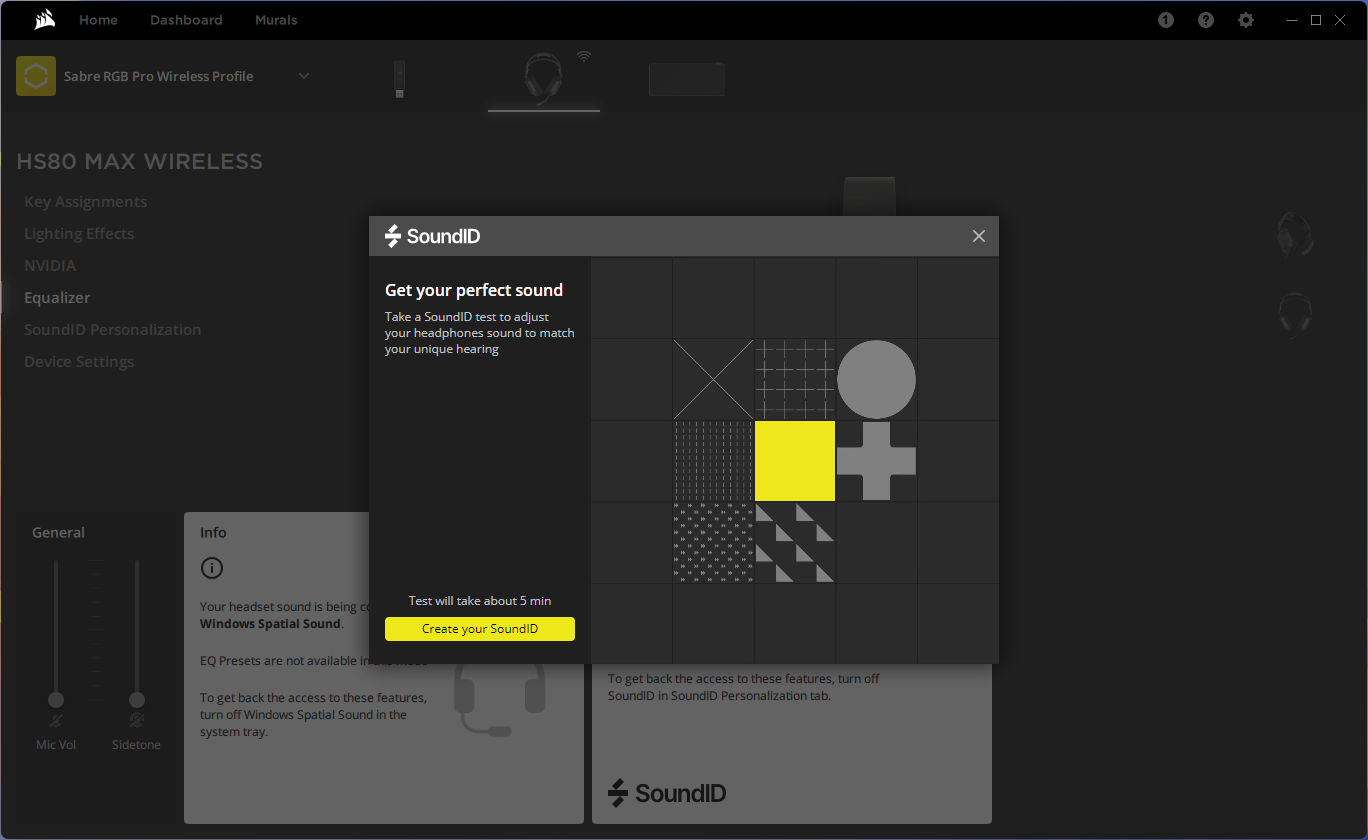Click the gray plus shape tile
The height and width of the screenshot is (840, 1368).
(x=876, y=461)
